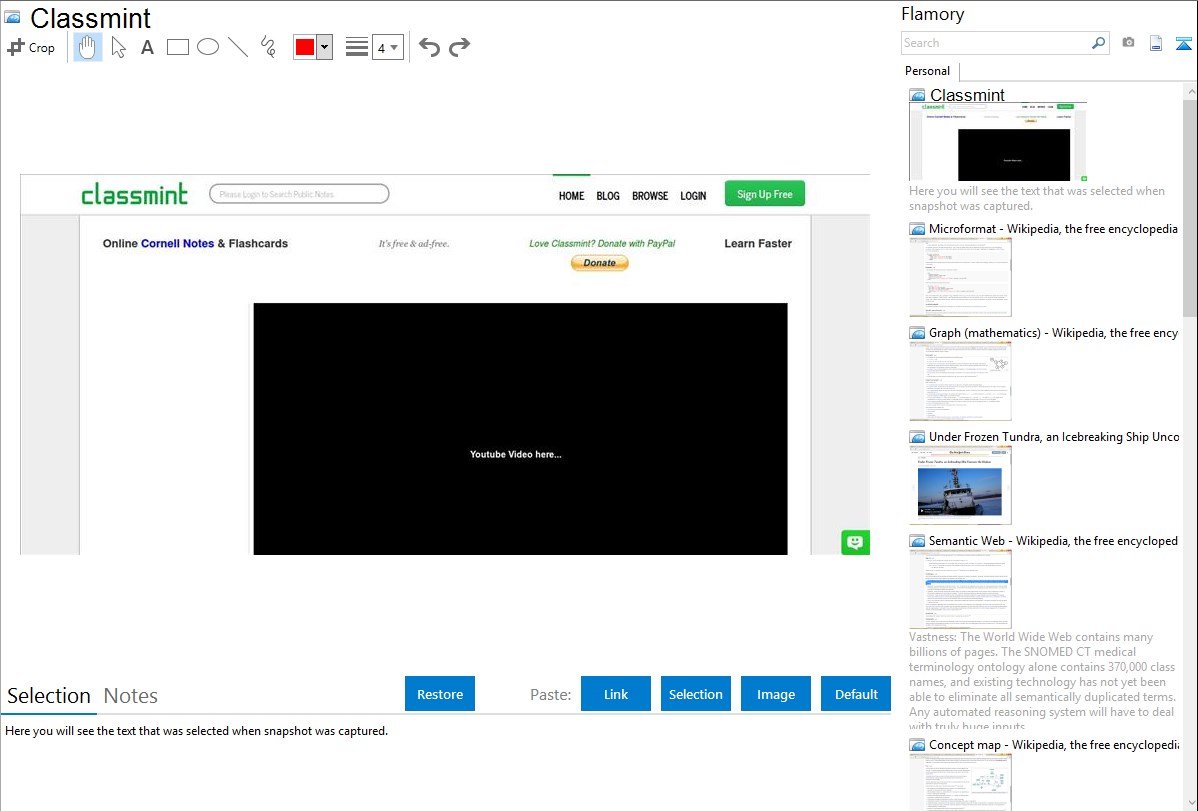1198x811 pixels.
Task: Redo the last annotation
Action: point(459,47)
